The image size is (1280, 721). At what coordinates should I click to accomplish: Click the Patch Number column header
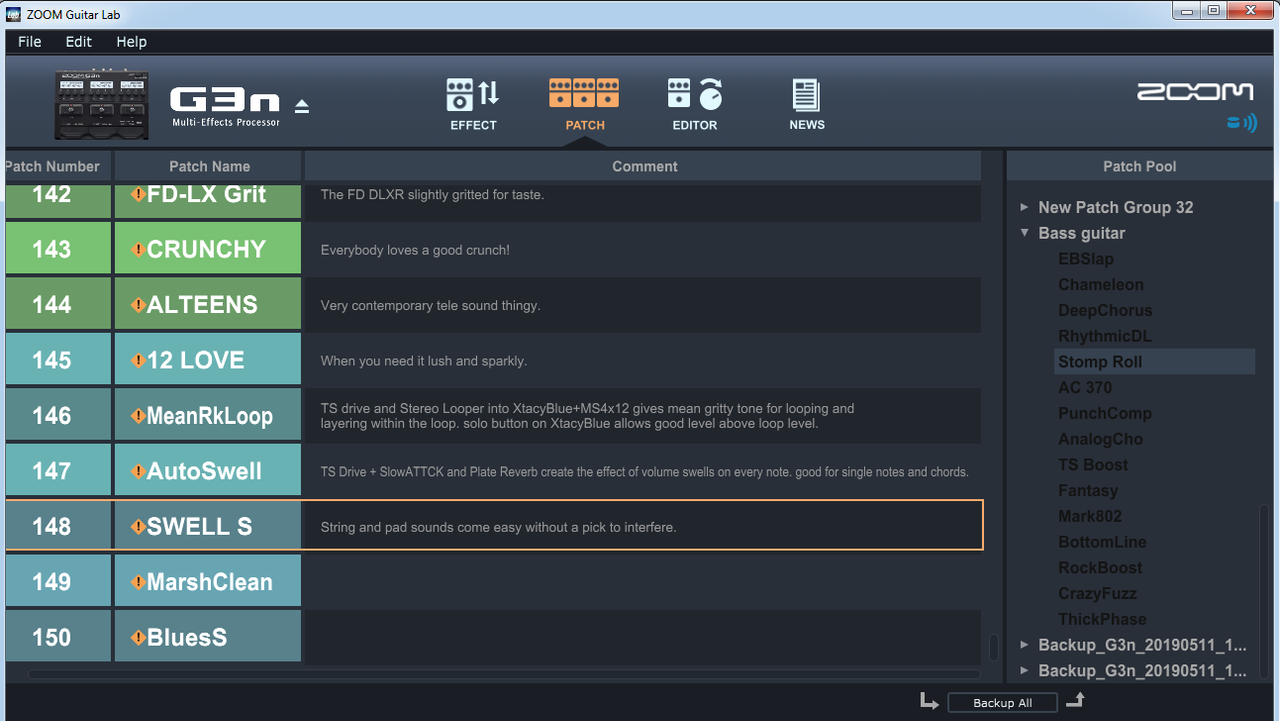pyautogui.click(x=57, y=166)
